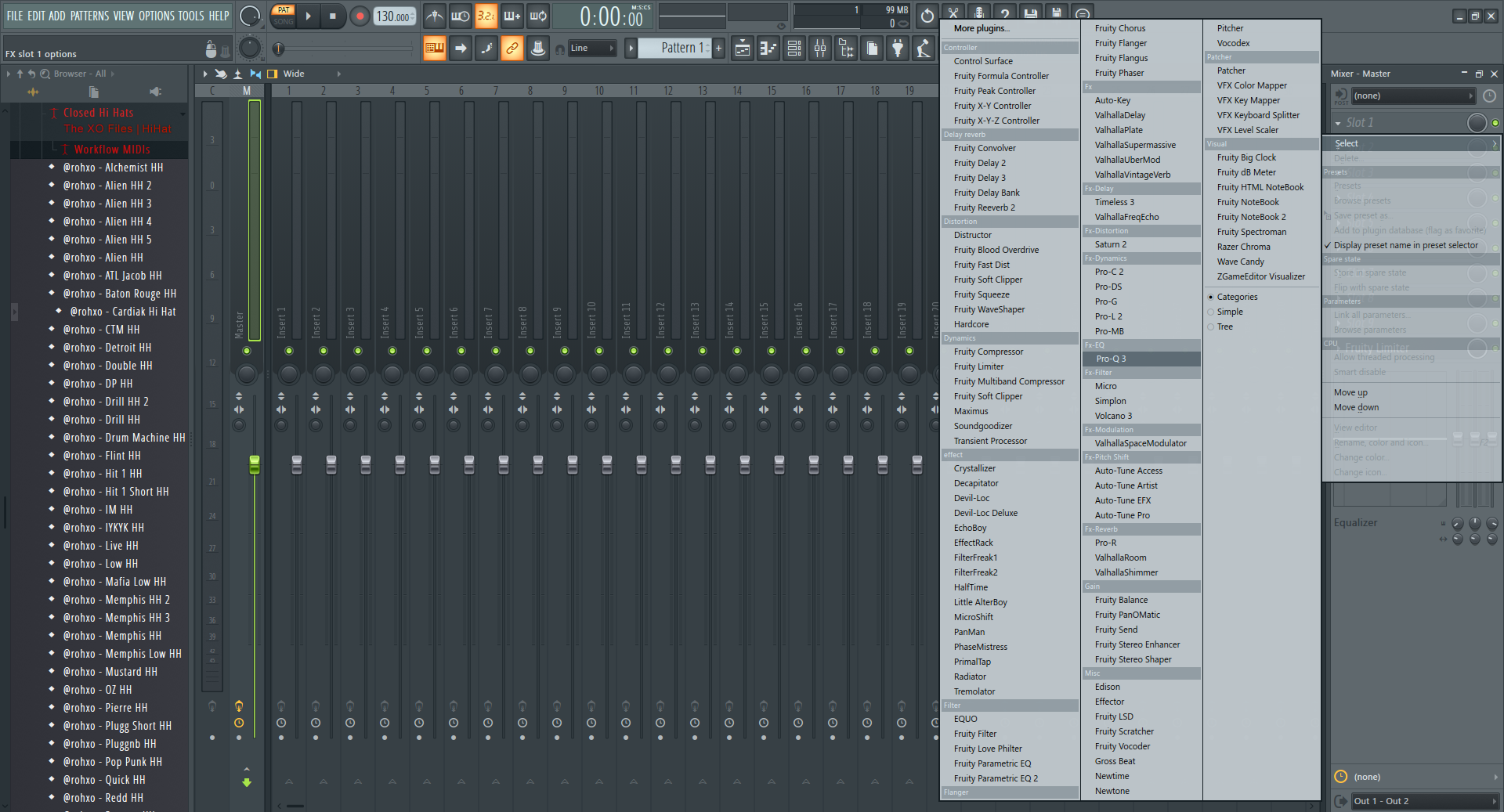
Task: Open the OPTIONS menu
Action: coord(156,16)
